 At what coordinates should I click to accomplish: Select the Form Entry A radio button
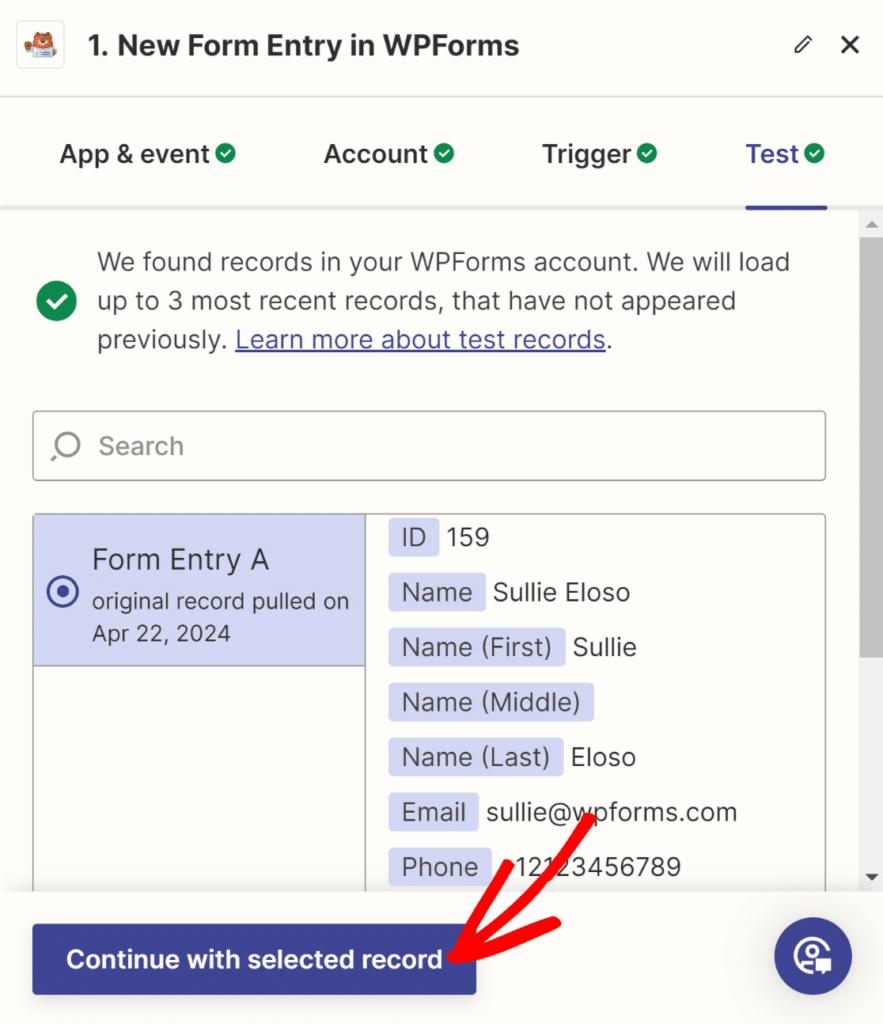click(x=62, y=592)
